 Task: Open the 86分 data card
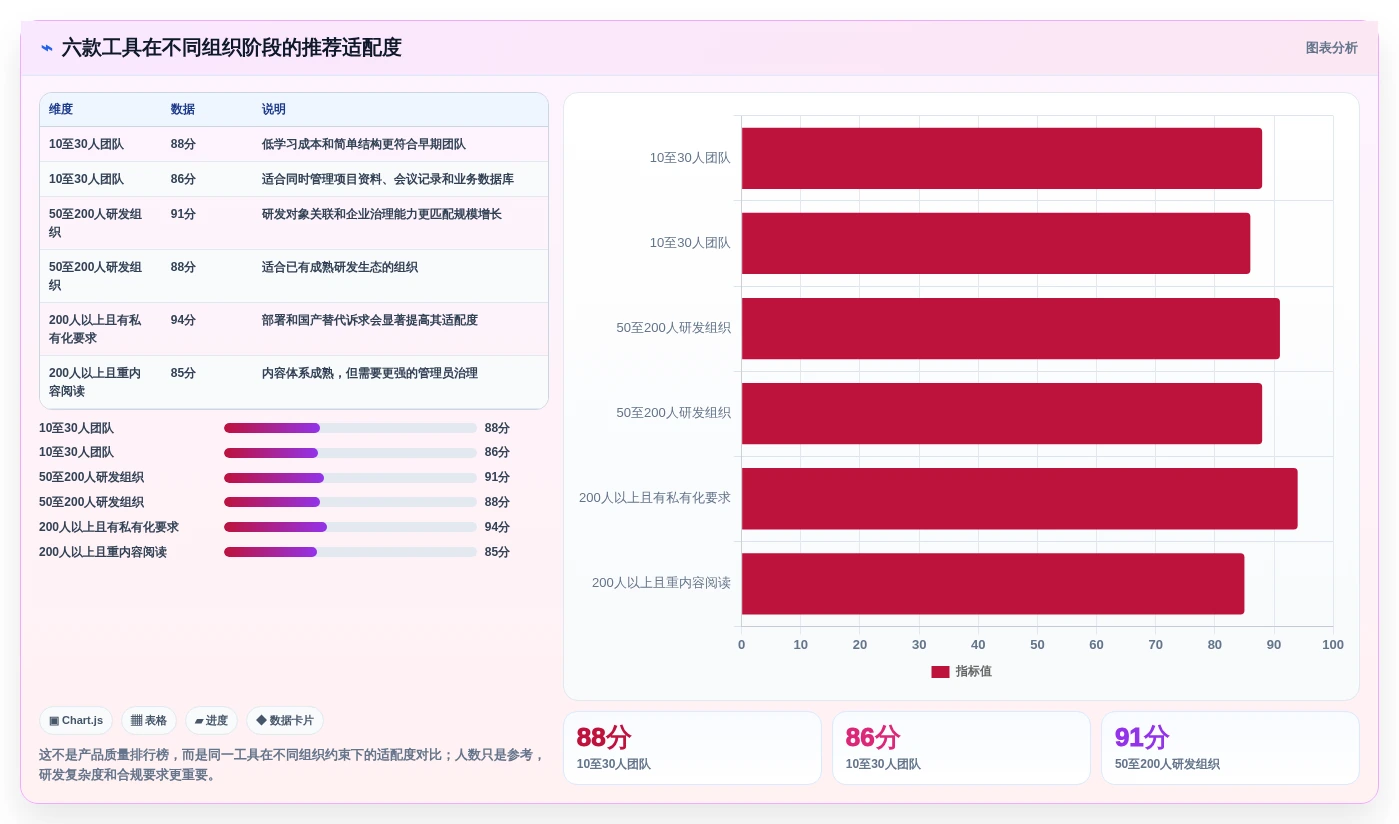961,748
